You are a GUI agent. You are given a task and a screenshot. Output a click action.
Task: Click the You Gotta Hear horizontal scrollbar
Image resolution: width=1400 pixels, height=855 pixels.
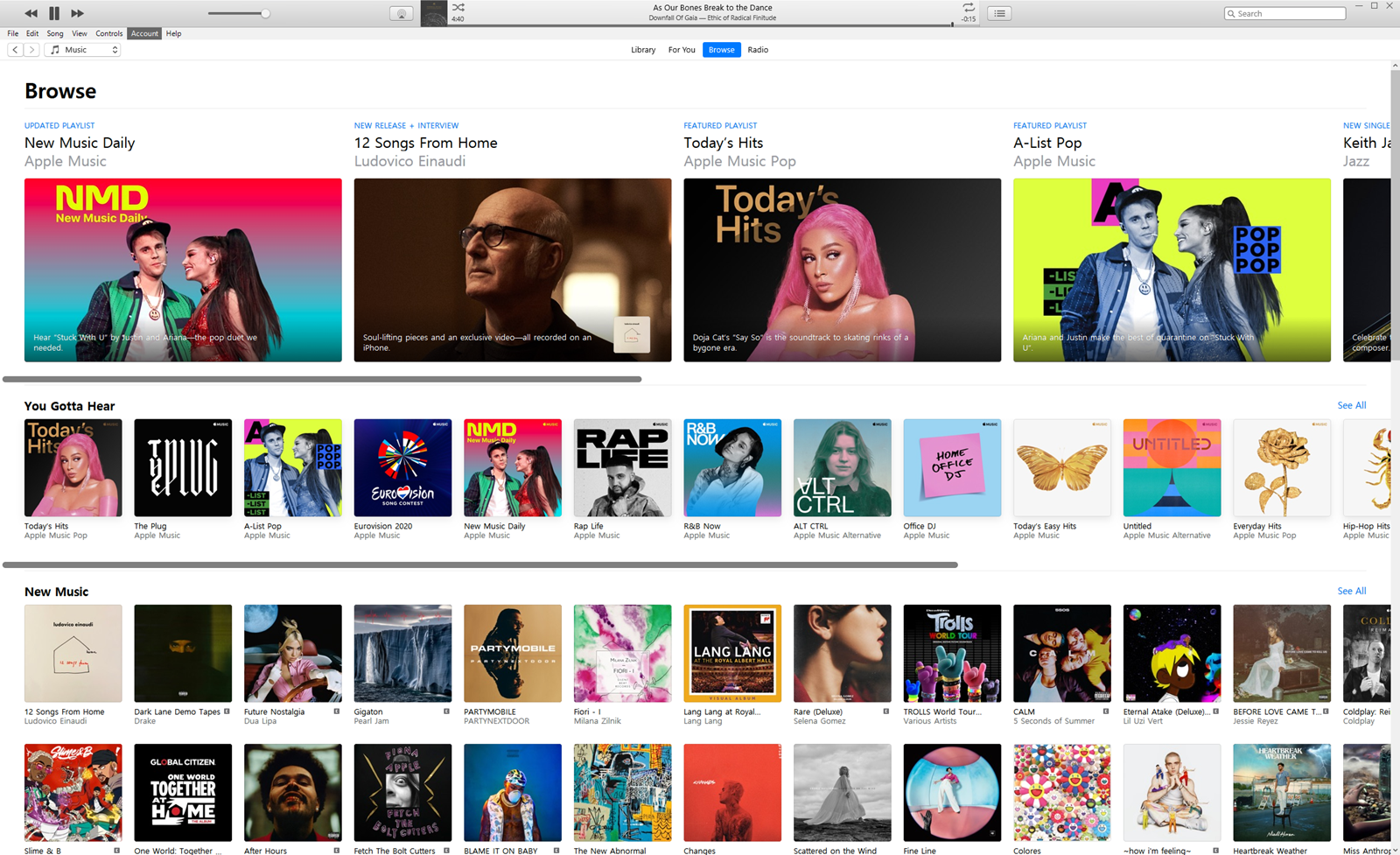coord(480,564)
